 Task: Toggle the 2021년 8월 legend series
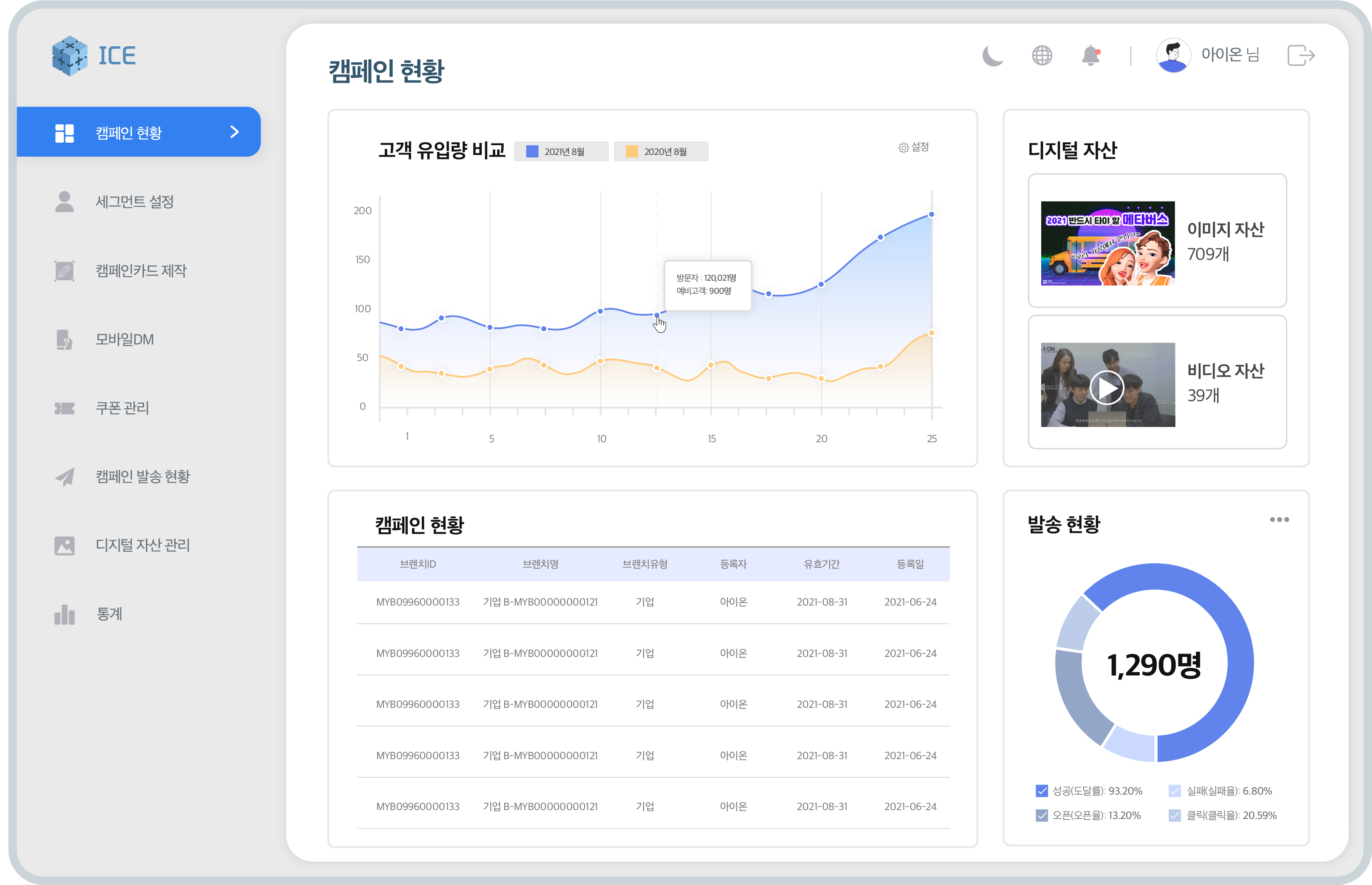[561, 152]
